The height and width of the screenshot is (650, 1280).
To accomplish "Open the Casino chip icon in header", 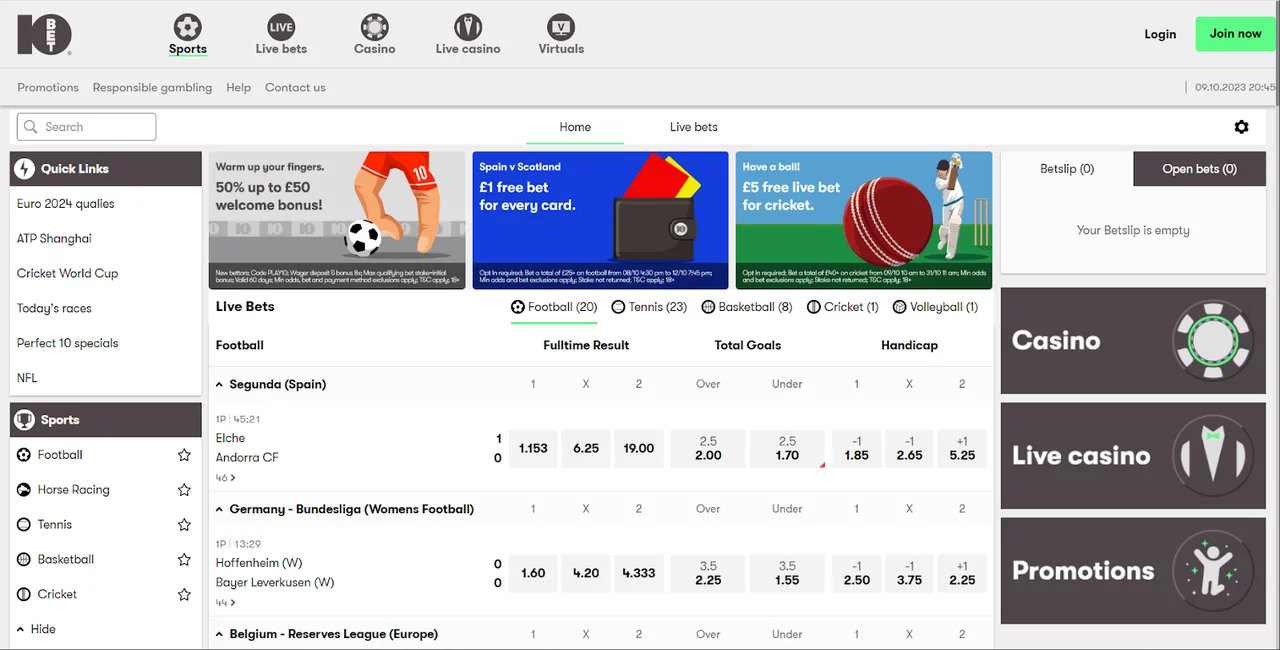I will (374, 27).
